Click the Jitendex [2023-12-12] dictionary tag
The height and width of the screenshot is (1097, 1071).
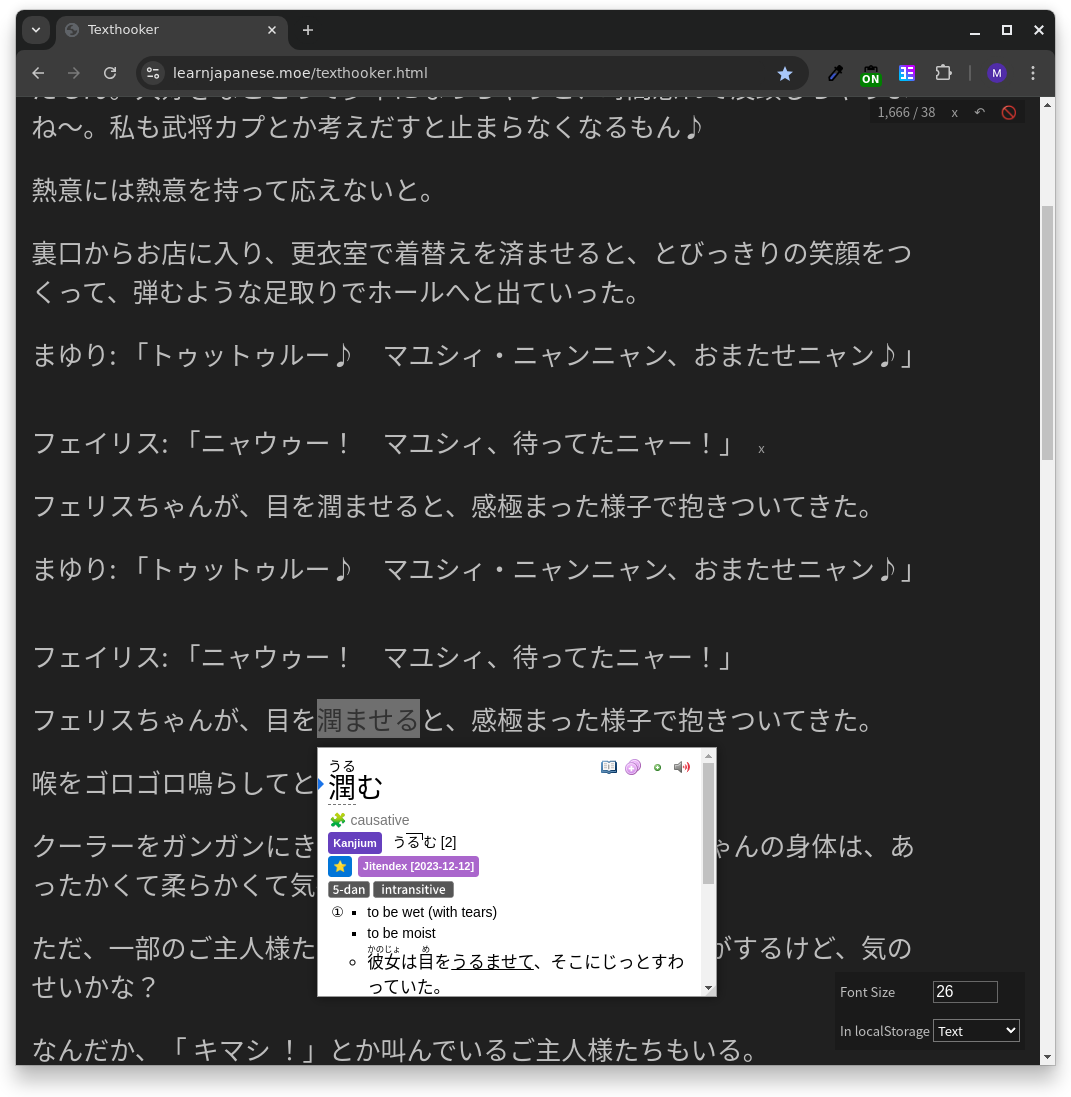[x=418, y=866]
